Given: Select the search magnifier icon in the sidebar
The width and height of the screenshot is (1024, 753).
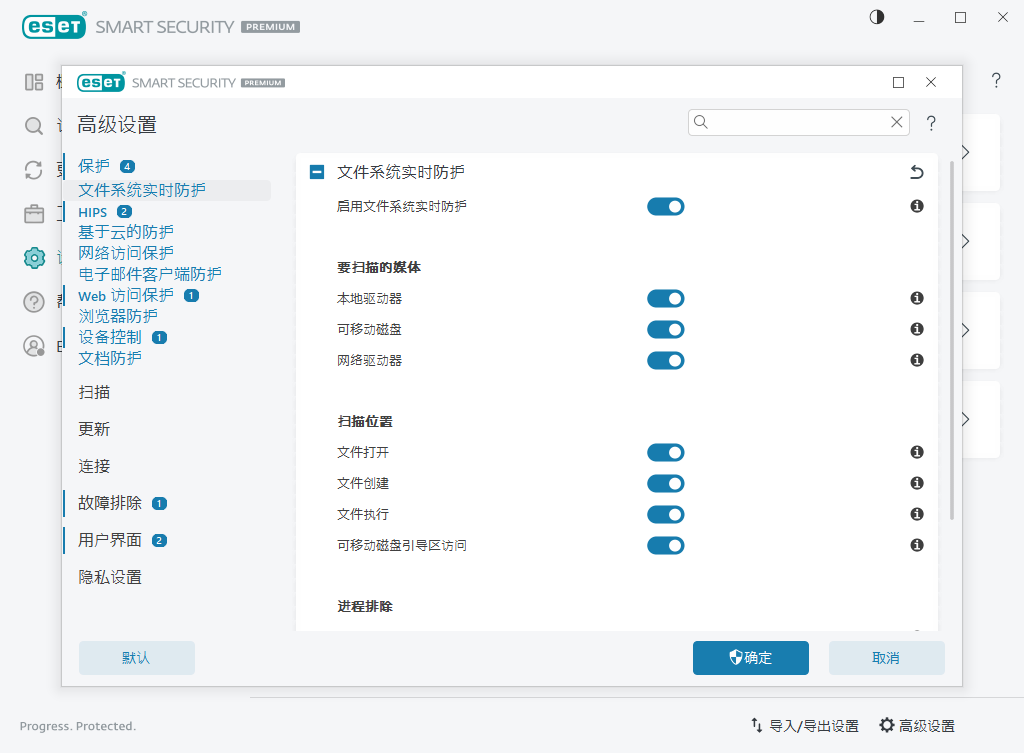Looking at the screenshot, I should (33, 127).
